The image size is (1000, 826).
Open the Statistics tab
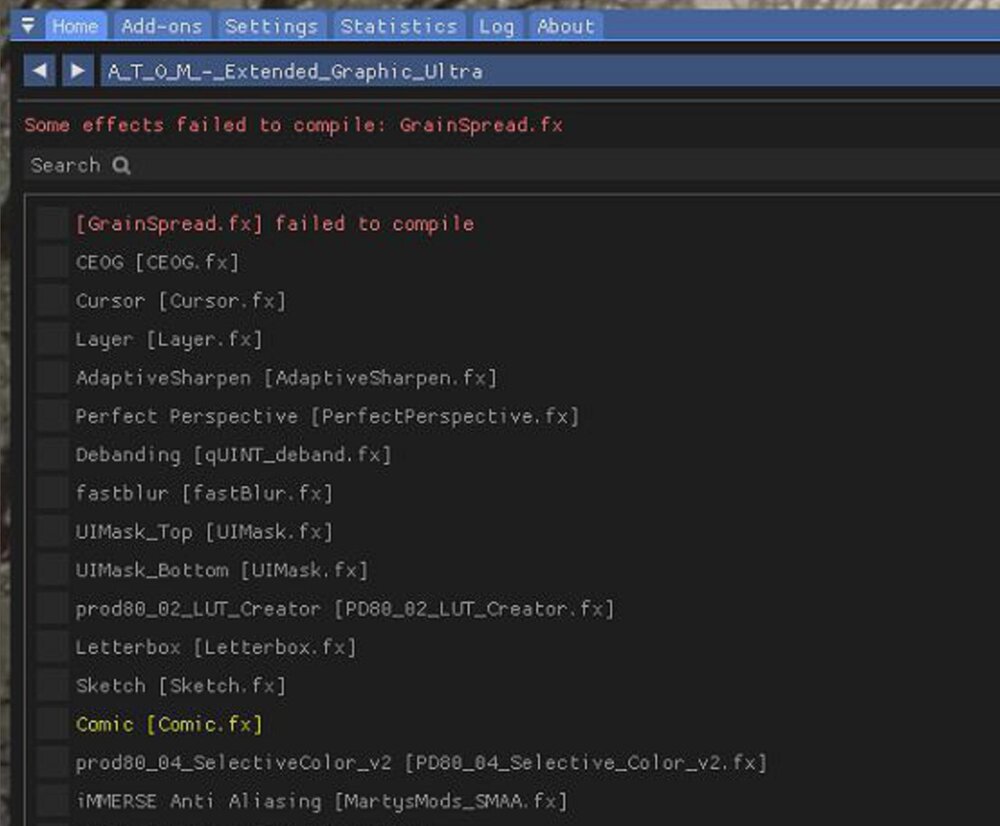pos(398,26)
